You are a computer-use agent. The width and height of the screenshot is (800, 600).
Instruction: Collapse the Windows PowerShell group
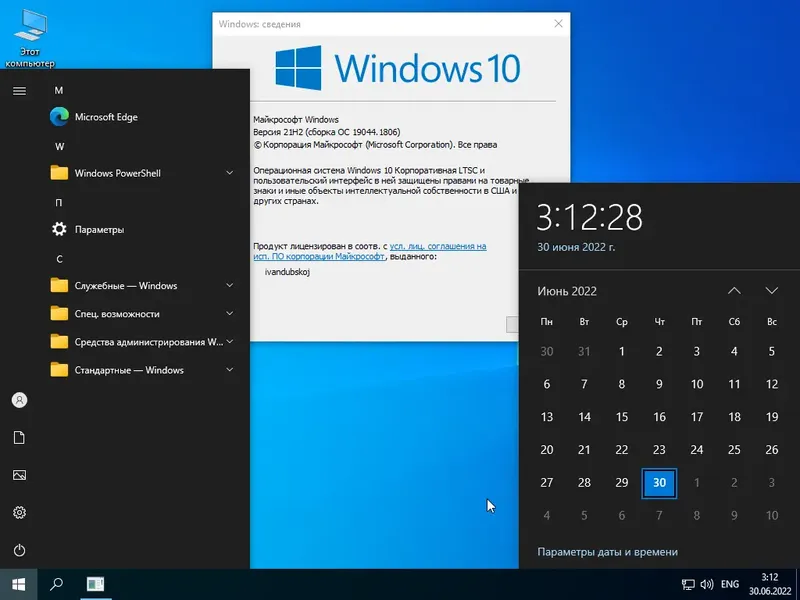120,172
